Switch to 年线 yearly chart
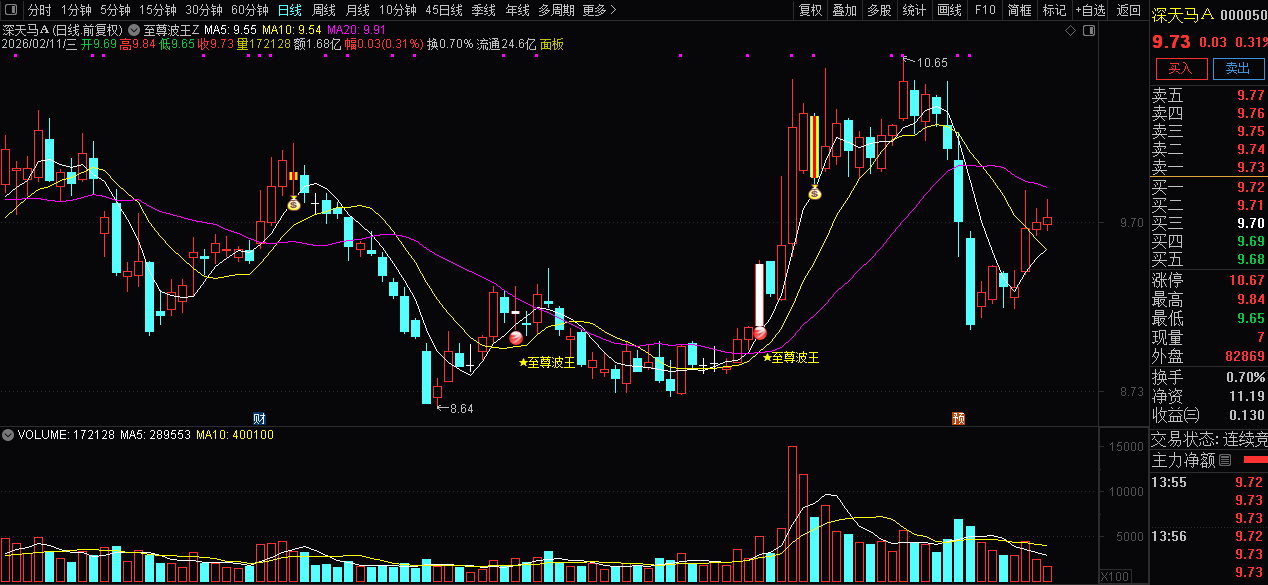The image size is (1268, 585). (518, 10)
